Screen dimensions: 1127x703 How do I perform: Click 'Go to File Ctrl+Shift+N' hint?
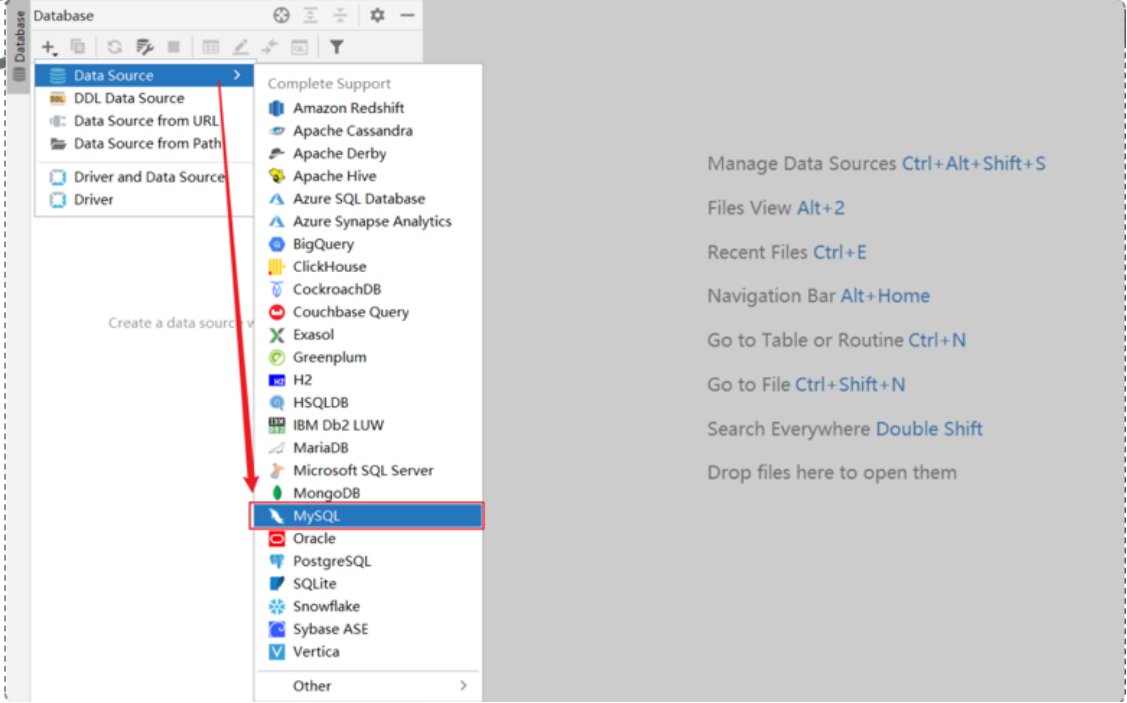coord(806,385)
